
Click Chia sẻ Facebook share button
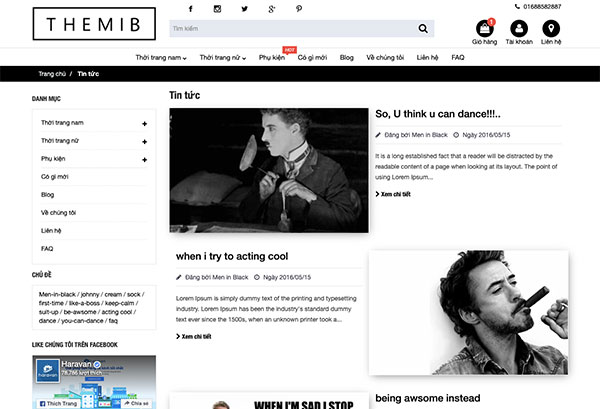tap(136, 404)
